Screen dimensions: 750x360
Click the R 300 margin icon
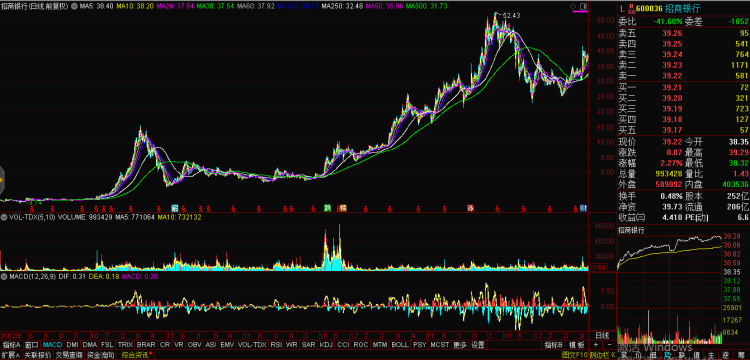[x=630, y=9]
